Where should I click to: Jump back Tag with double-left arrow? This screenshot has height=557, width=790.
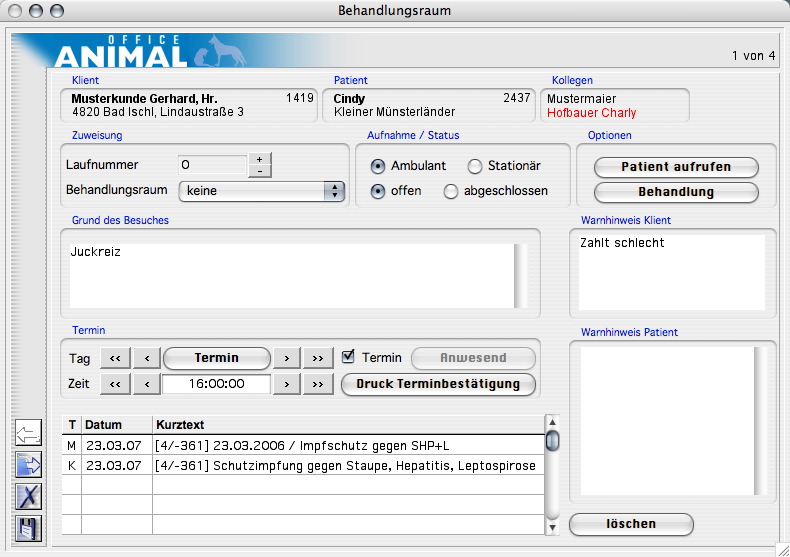click(115, 358)
